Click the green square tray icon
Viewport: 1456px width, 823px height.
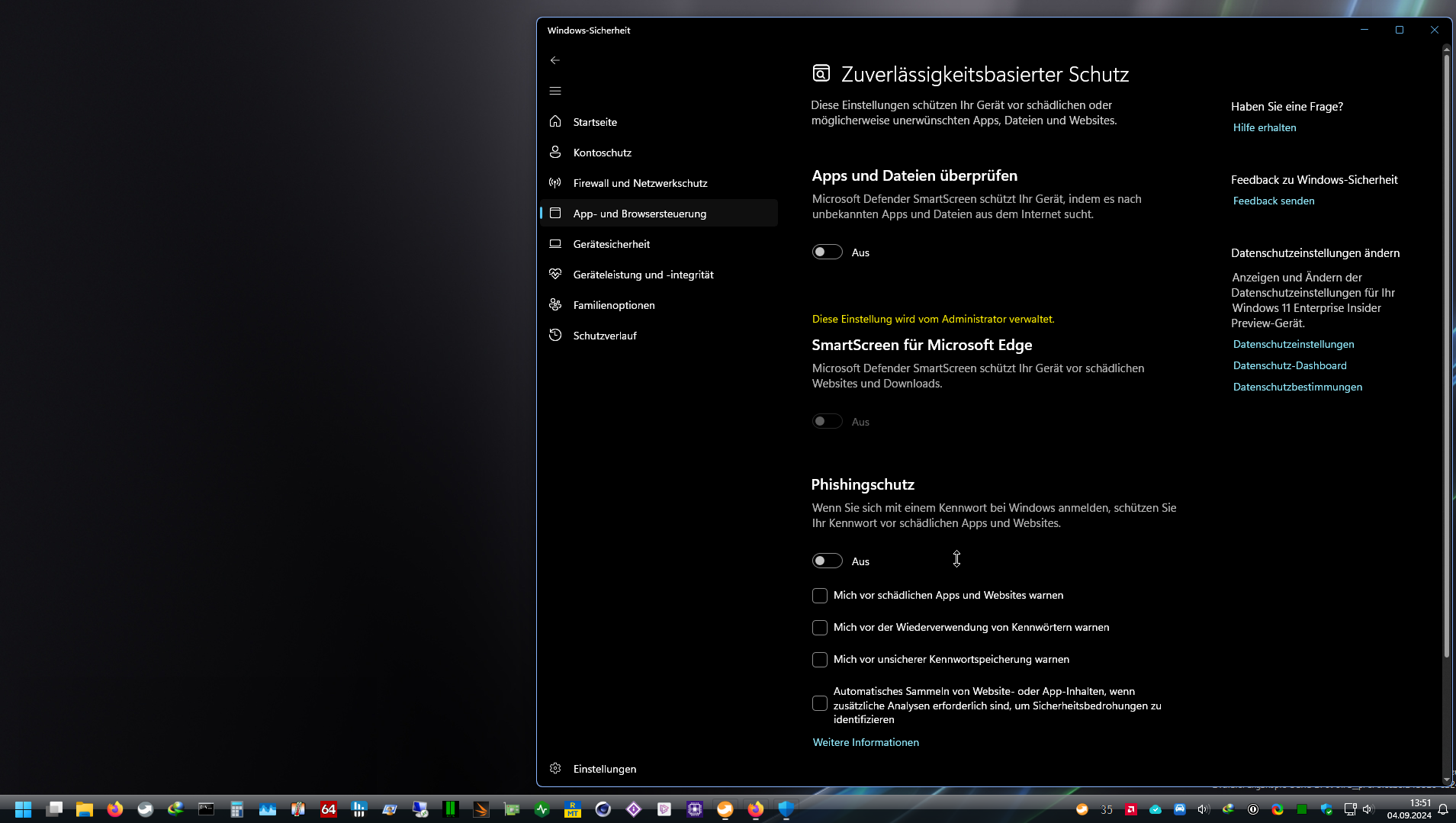(1302, 810)
